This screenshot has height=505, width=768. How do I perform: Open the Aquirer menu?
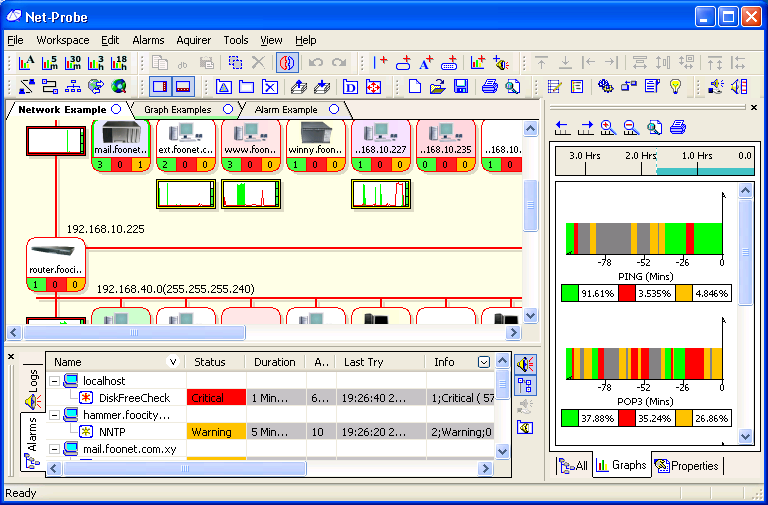point(193,40)
